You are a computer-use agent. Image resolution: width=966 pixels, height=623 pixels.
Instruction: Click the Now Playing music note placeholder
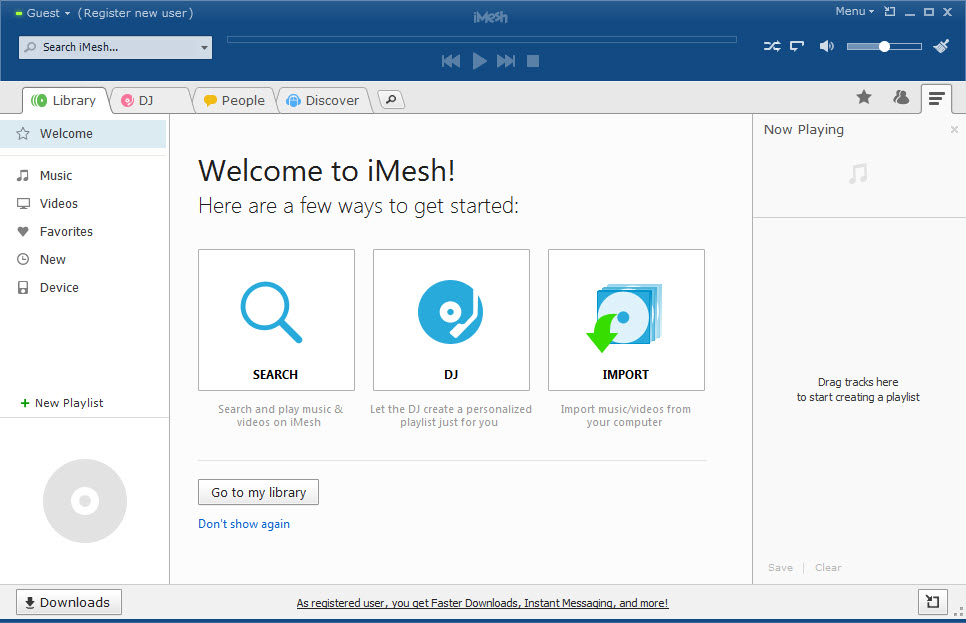point(858,173)
